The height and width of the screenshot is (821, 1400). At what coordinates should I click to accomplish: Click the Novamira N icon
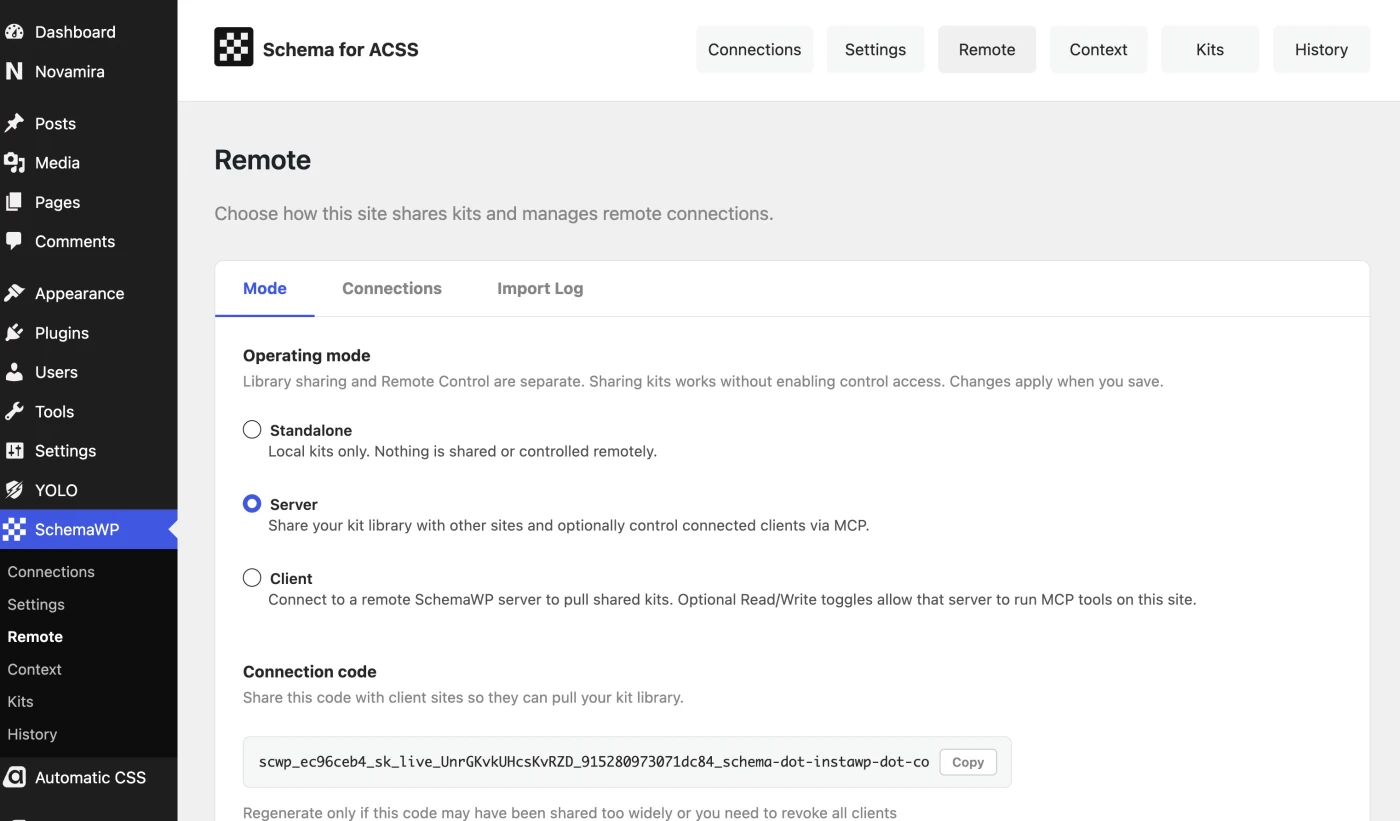[x=14, y=71]
